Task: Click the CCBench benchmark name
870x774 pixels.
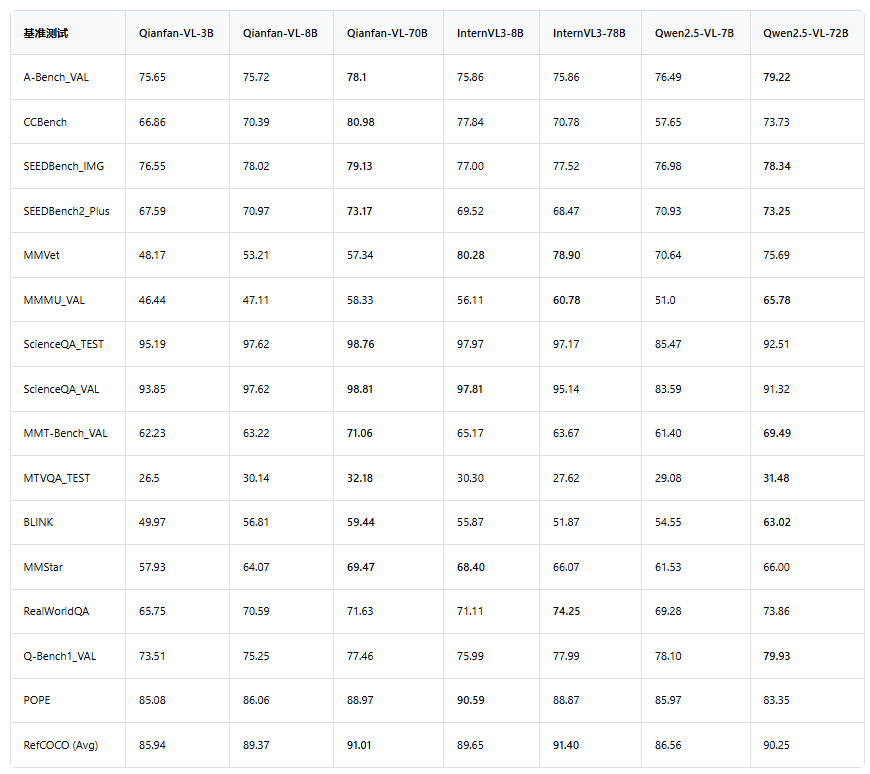Action: [45, 122]
